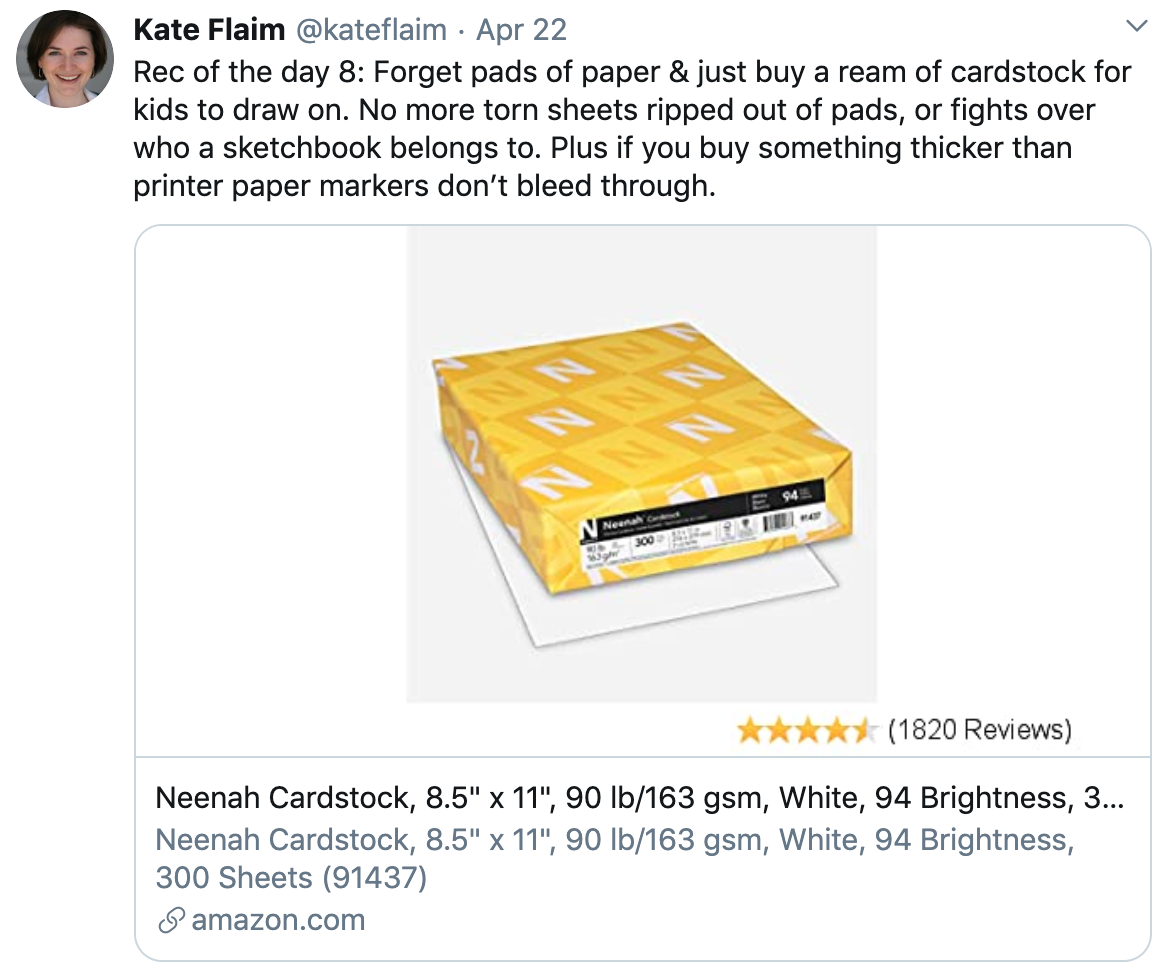Open the bold Neenah Cardstock card title

[640, 798]
